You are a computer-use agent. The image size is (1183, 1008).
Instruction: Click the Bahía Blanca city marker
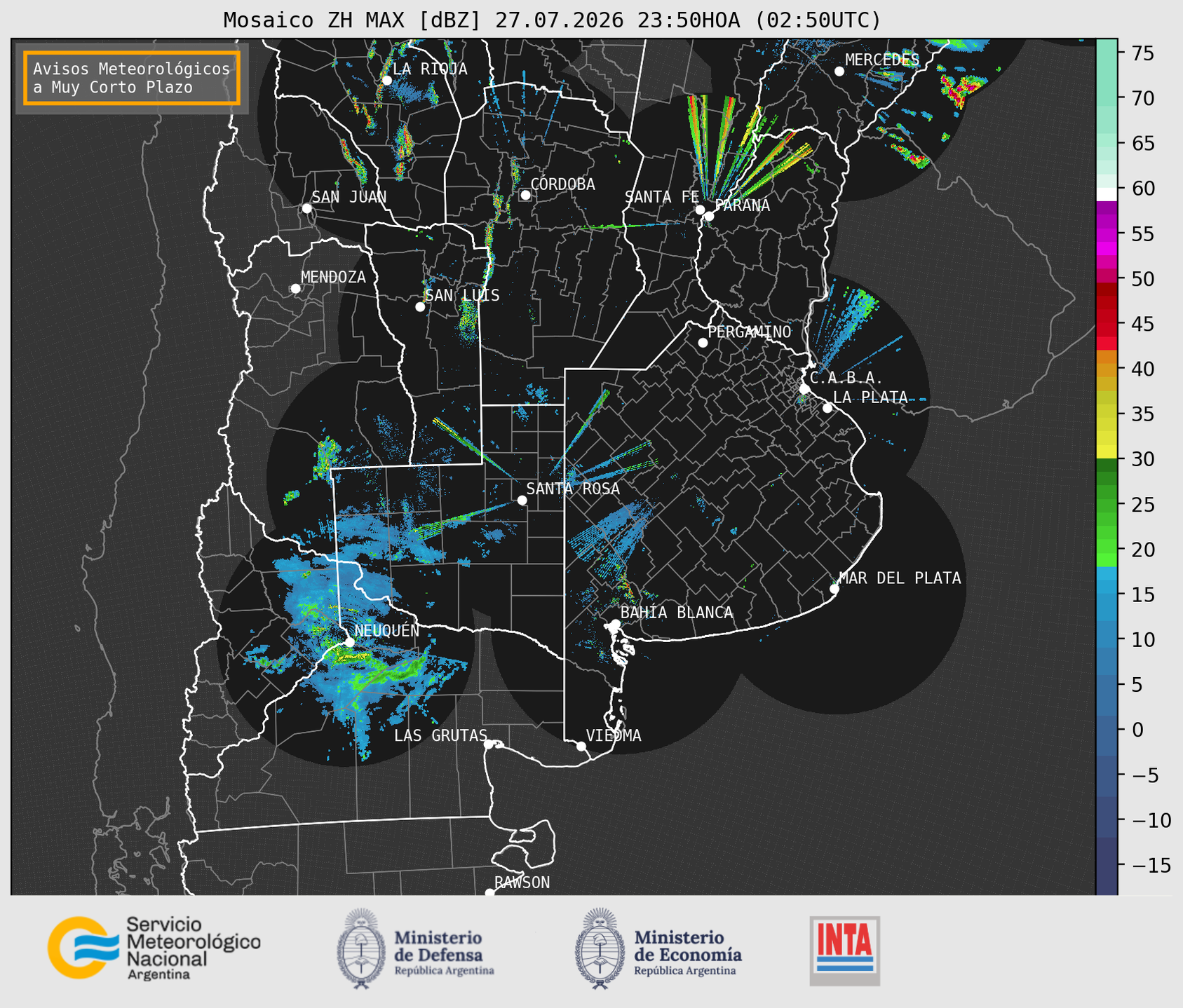point(615,624)
